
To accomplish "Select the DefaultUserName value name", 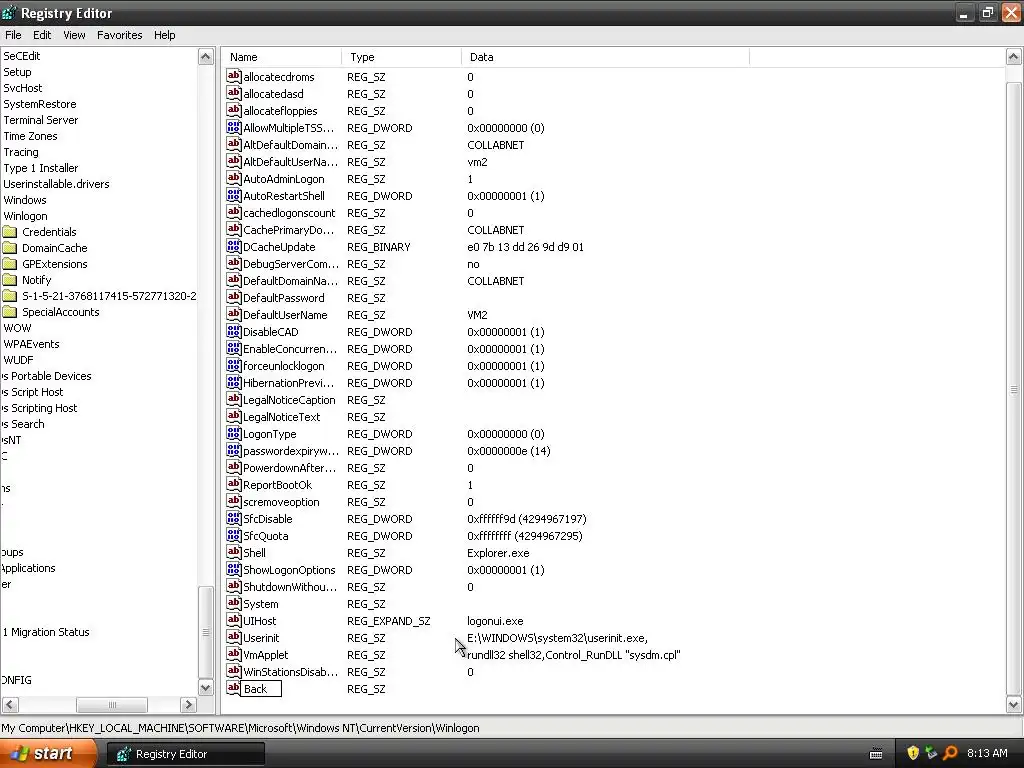I will pos(285,315).
